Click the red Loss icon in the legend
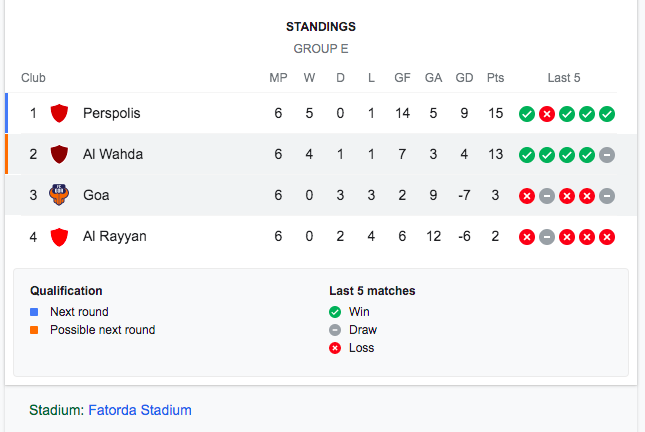 (335, 348)
